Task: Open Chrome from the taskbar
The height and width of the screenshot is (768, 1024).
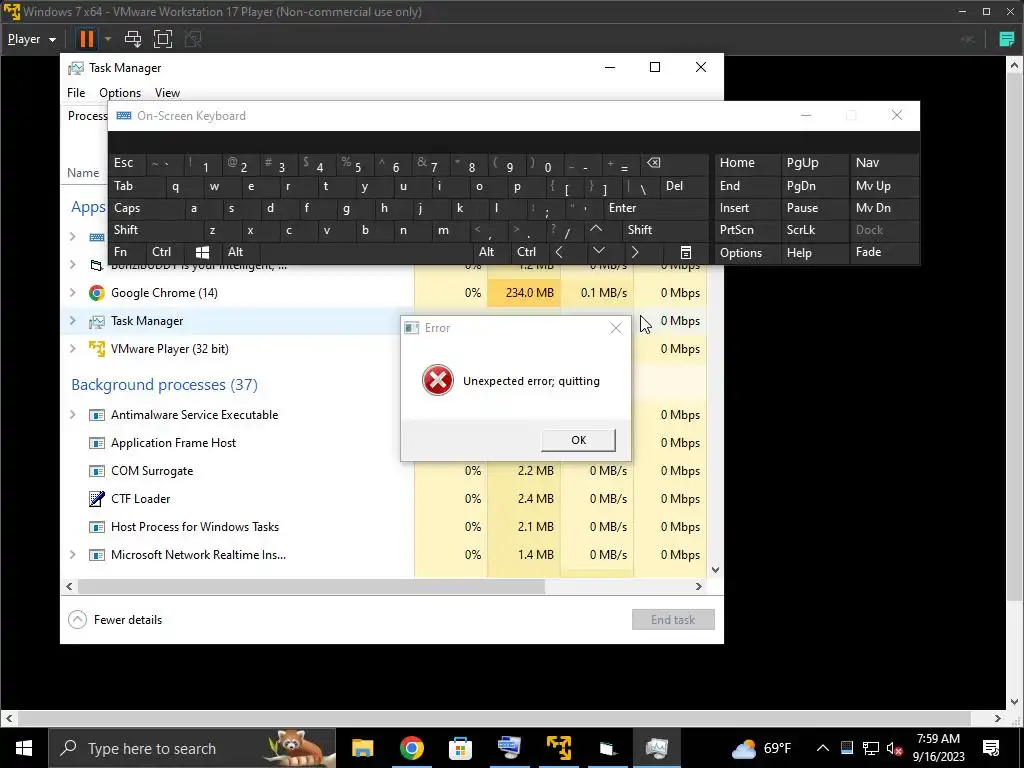Action: tap(411, 748)
